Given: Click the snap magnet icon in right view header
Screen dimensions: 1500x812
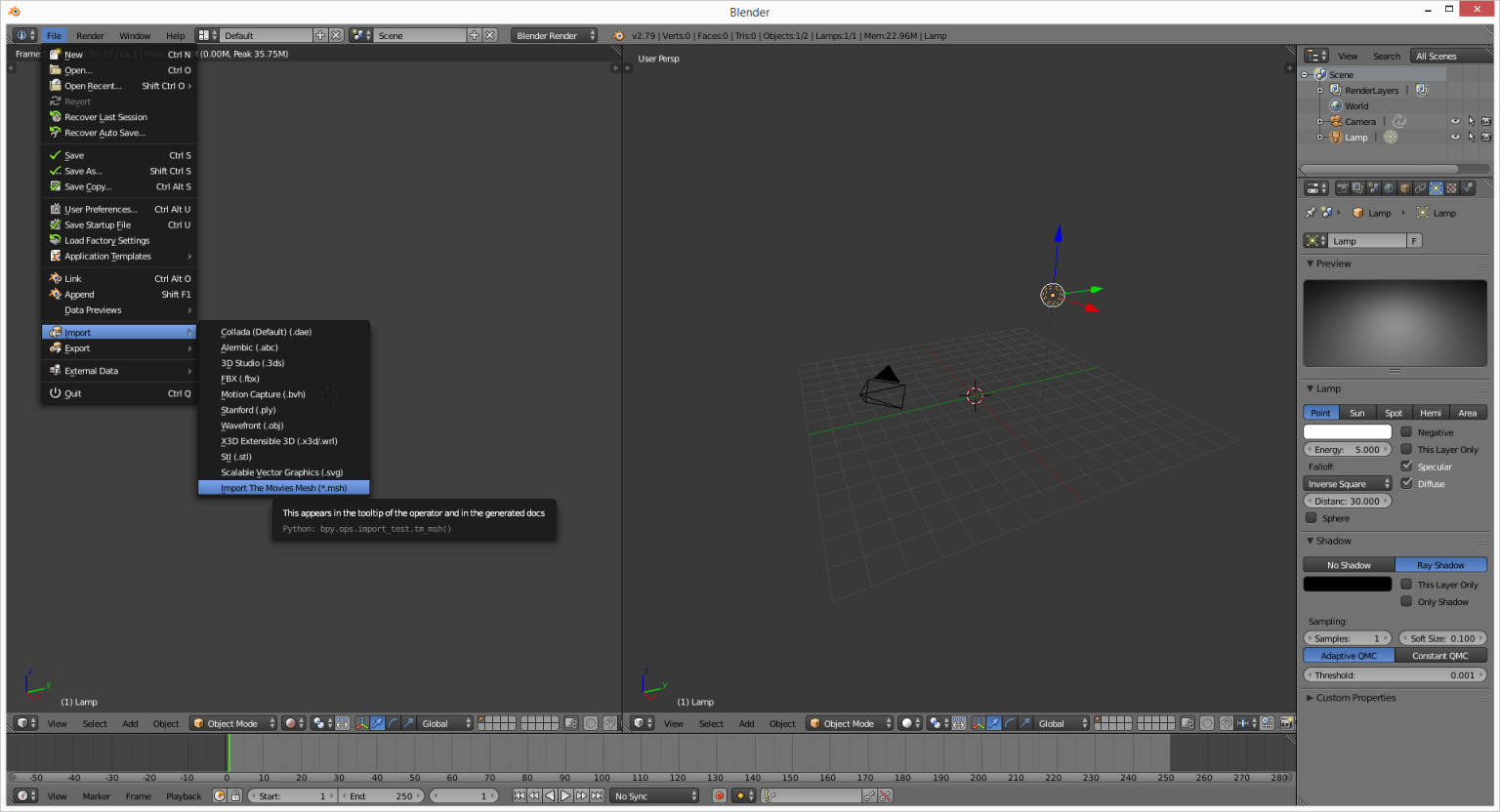Looking at the screenshot, I should [1227, 723].
